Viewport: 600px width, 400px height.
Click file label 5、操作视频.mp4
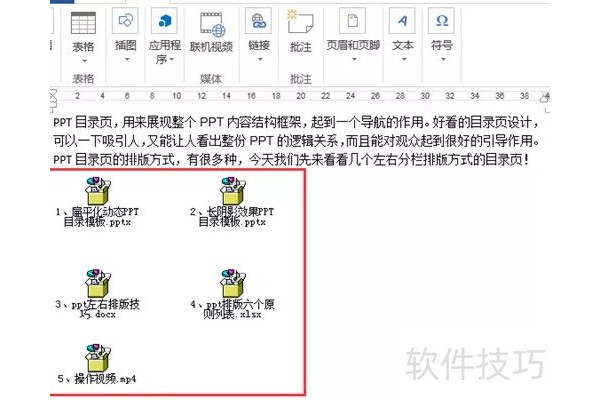click(97, 379)
